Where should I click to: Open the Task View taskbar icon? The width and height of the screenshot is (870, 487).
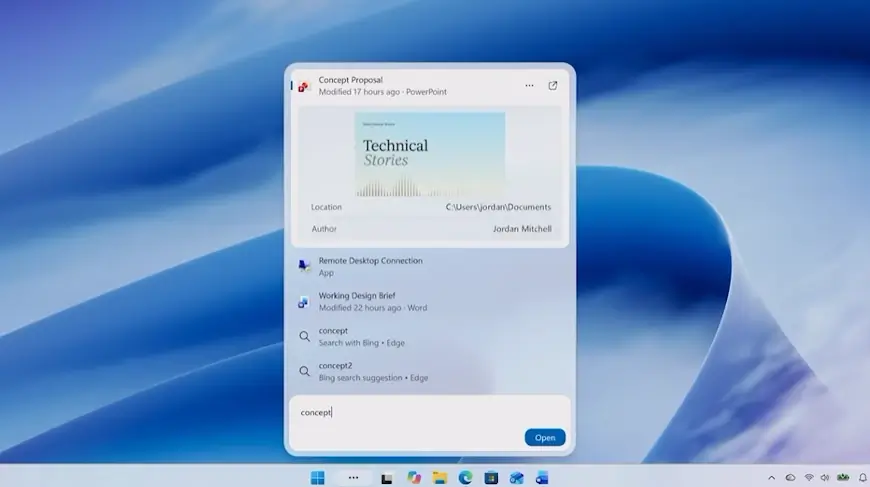click(387, 478)
